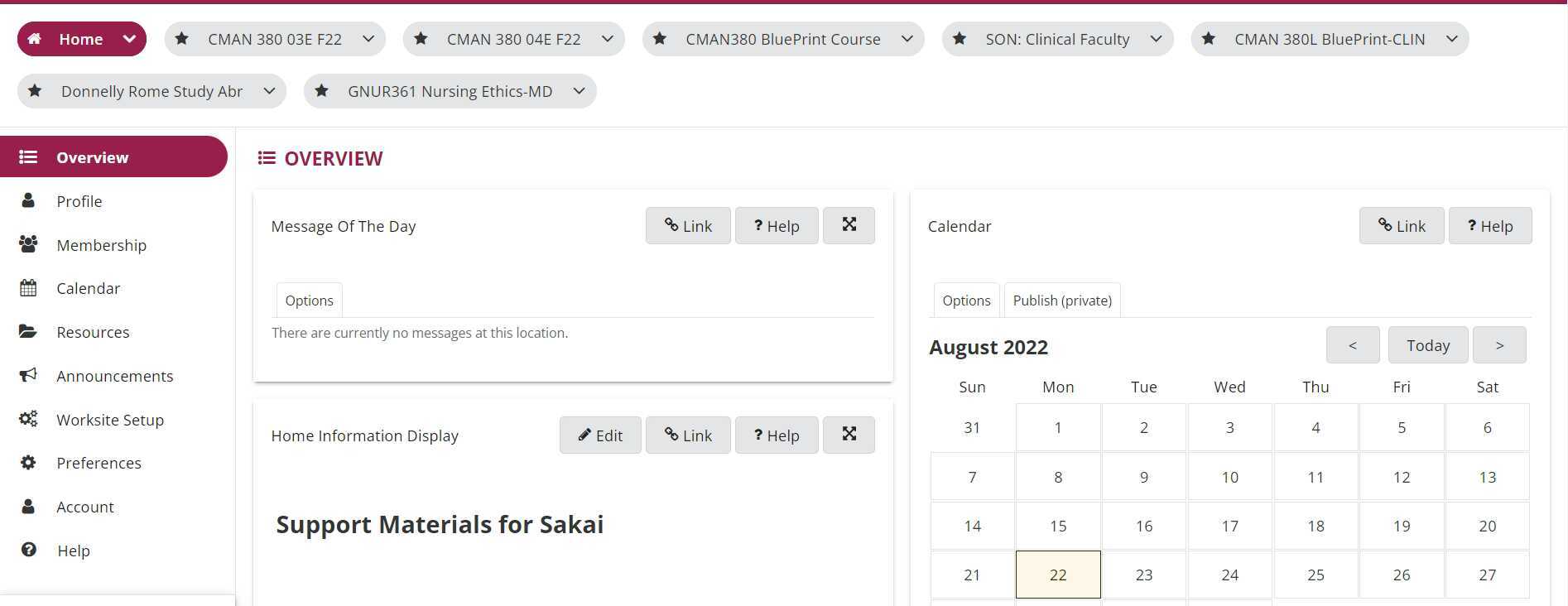Toggle favorite star on SON: Clinical Faculty
Screen dimensions: 1568x606
click(x=960, y=38)
